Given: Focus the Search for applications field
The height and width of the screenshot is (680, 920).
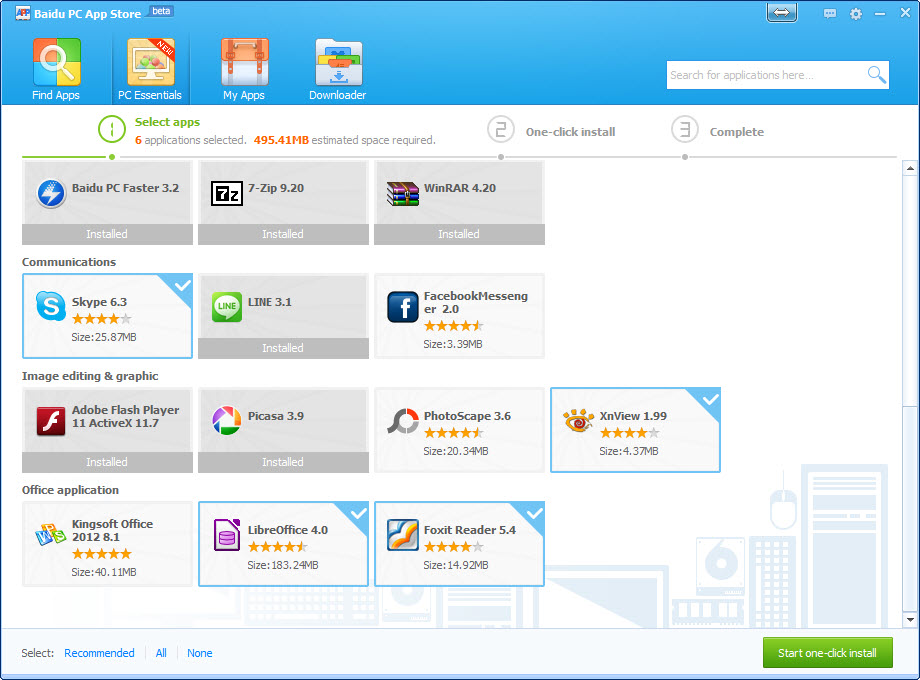Looking at the screenshot, I should pyautogui.click(x=766, y=75).
